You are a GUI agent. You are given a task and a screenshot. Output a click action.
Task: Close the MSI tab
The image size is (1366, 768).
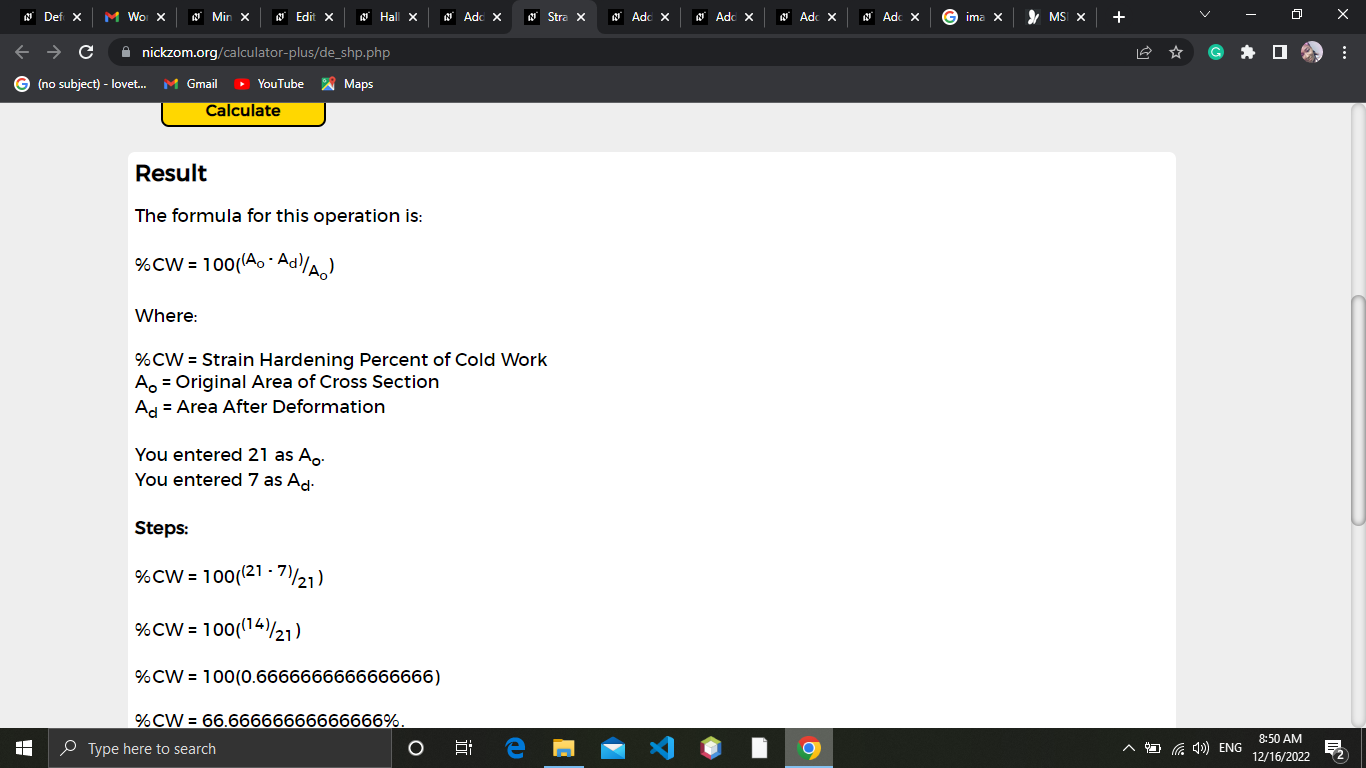(x=1080, y=17)
